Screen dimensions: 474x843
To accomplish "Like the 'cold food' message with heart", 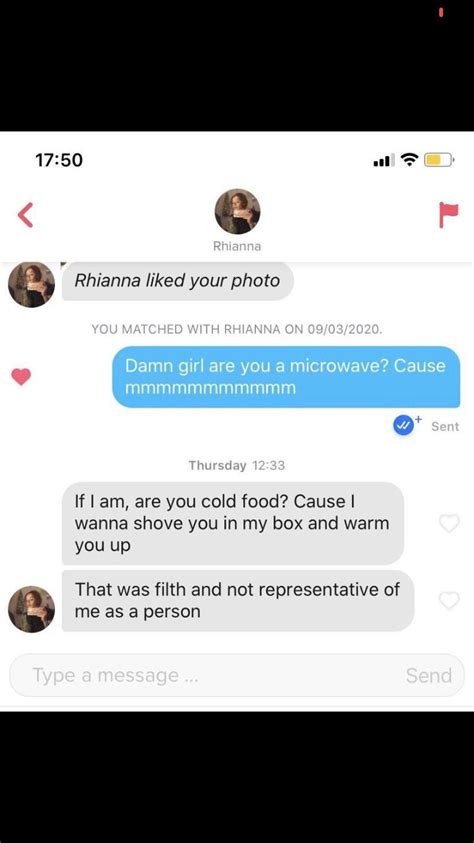I will click(449, 523).
